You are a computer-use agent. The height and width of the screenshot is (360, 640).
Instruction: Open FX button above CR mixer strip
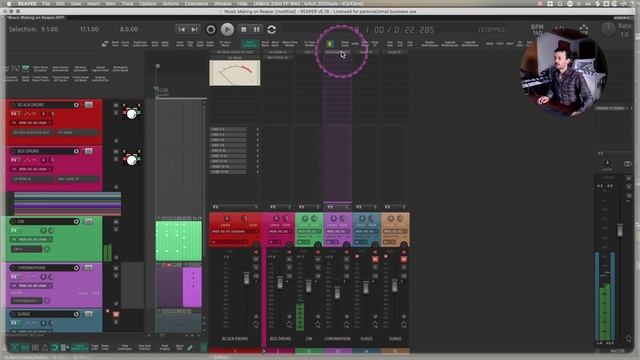(301, 207)
